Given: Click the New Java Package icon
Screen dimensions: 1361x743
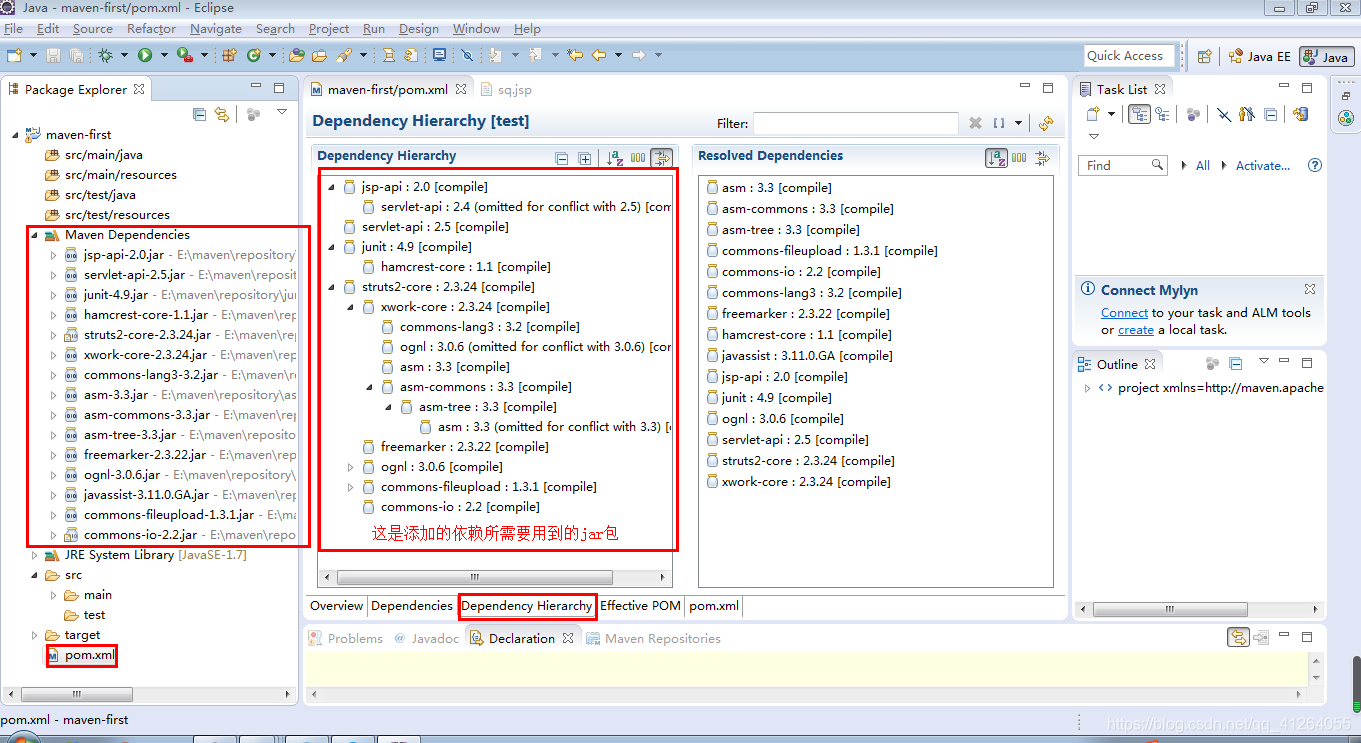Looking at the screenshot, I should click(x=229, y=55).
